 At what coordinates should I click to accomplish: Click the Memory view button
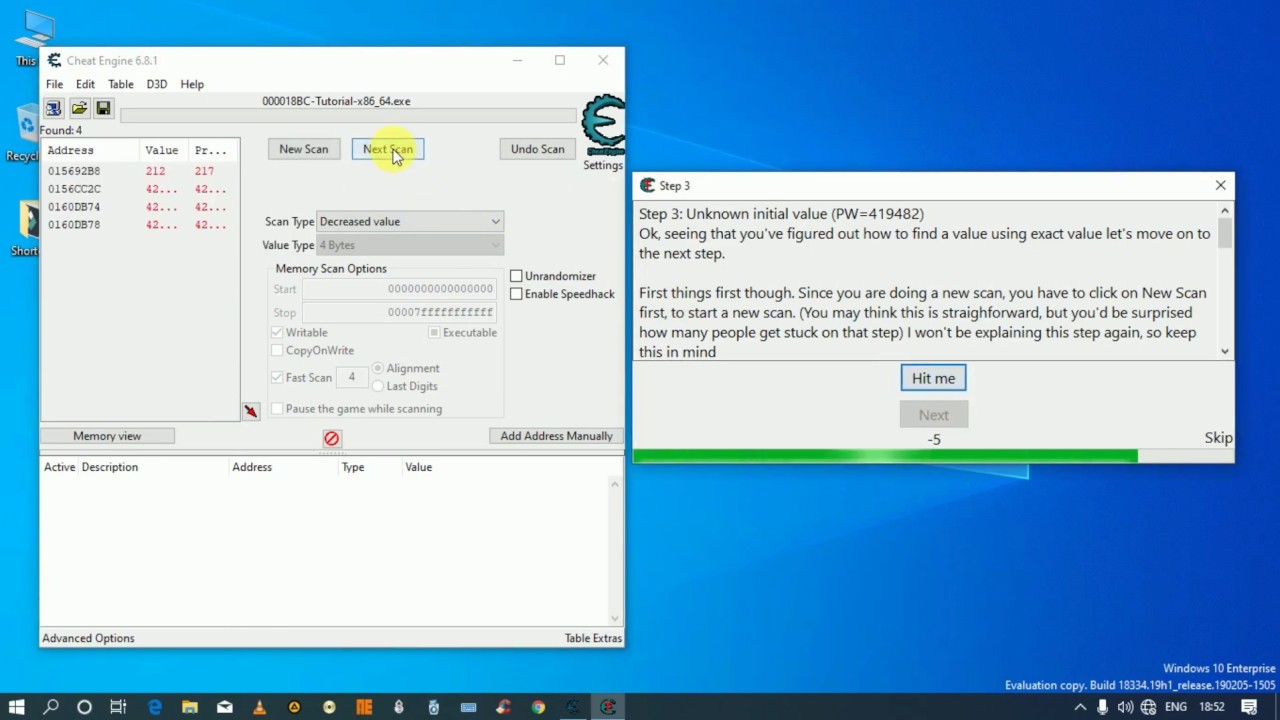(107, 436)
